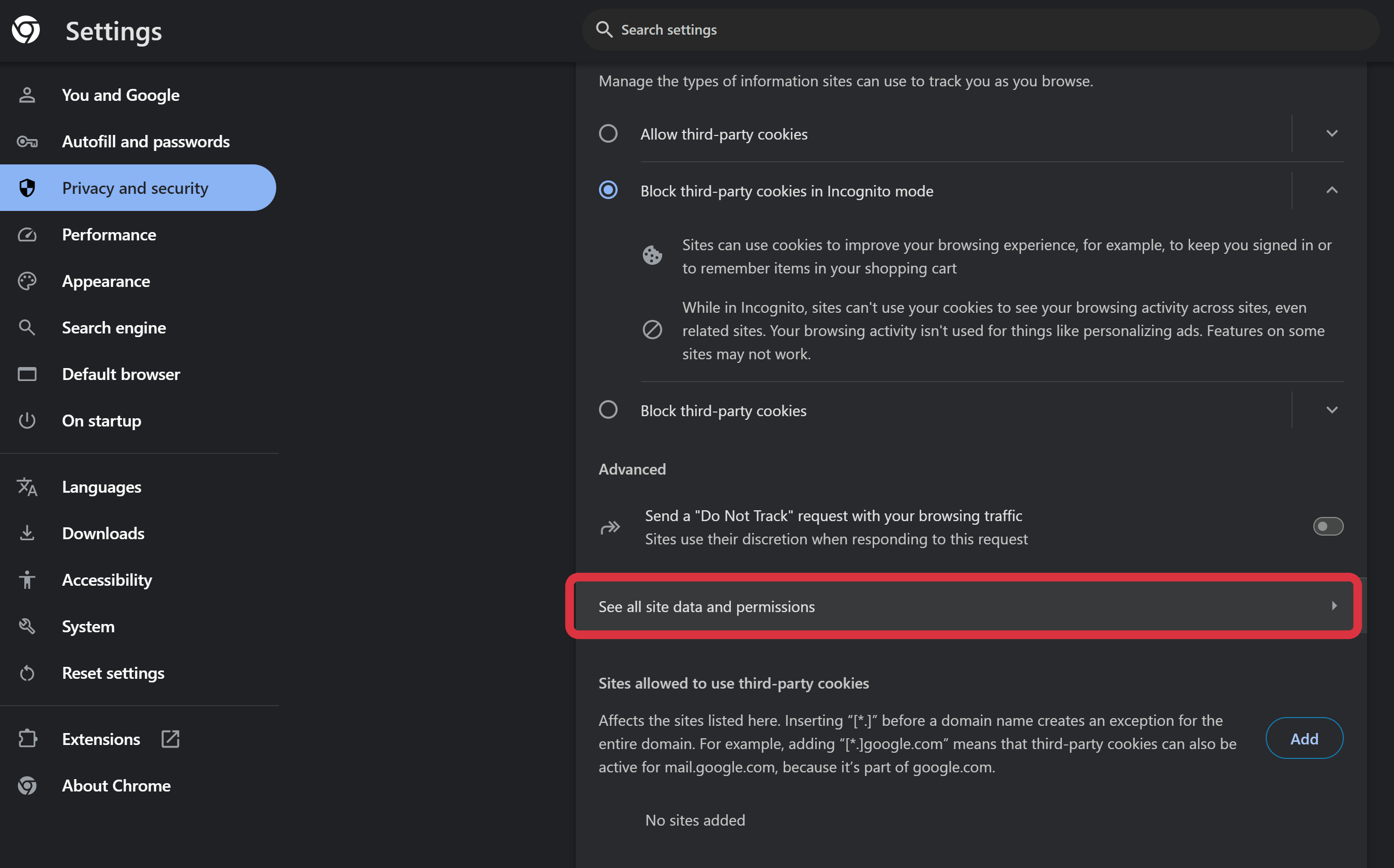
Task: Click the wrench icon beside System
Action: tap(27, 627)
